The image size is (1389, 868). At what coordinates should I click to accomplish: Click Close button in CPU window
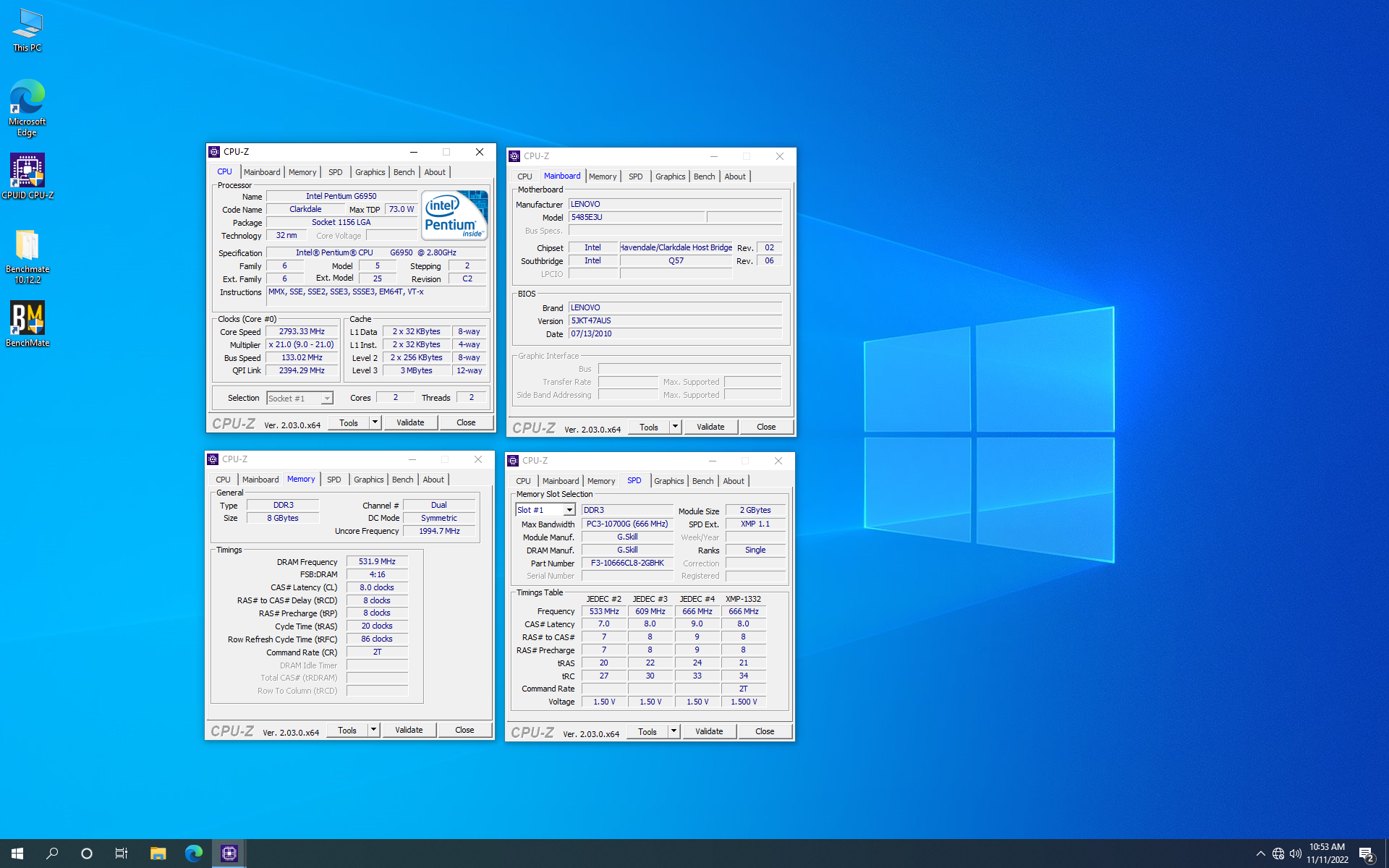coord(466,422)
